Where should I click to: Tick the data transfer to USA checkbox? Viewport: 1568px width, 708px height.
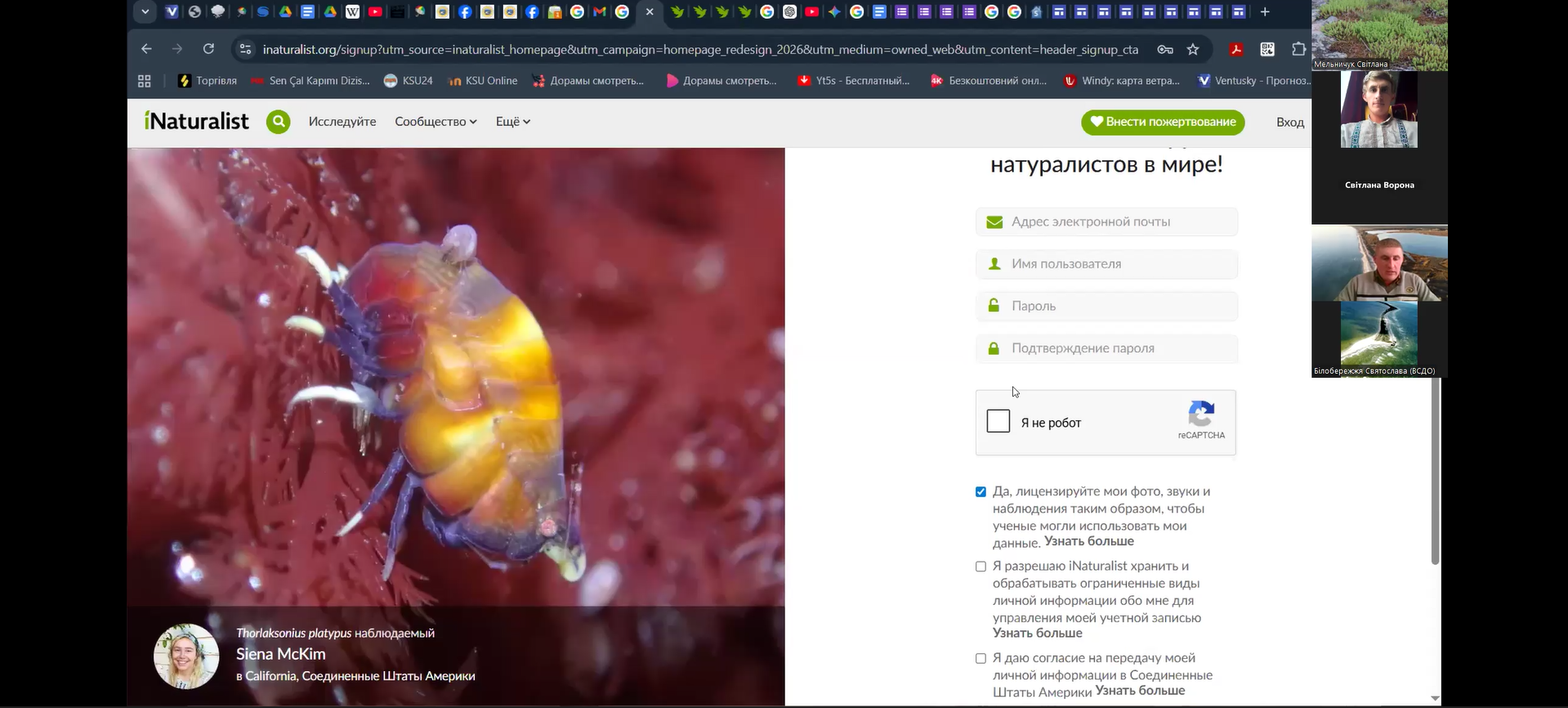[981, 659]
